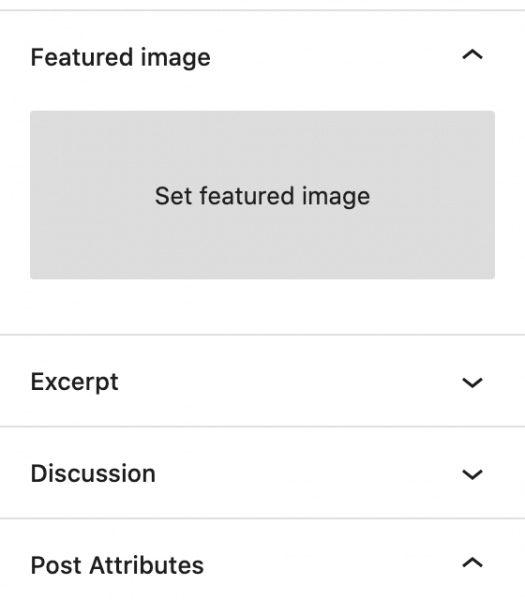Click the Excerpt heading text
This screenshot has height=600, width=525.
(75, 382)
